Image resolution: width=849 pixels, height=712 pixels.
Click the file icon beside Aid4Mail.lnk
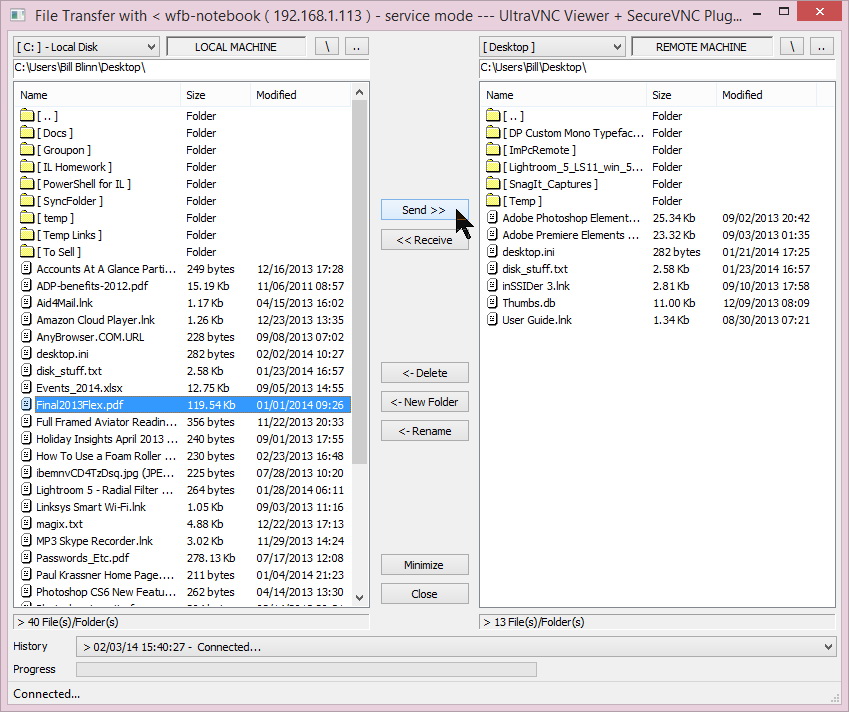(26, 303)
